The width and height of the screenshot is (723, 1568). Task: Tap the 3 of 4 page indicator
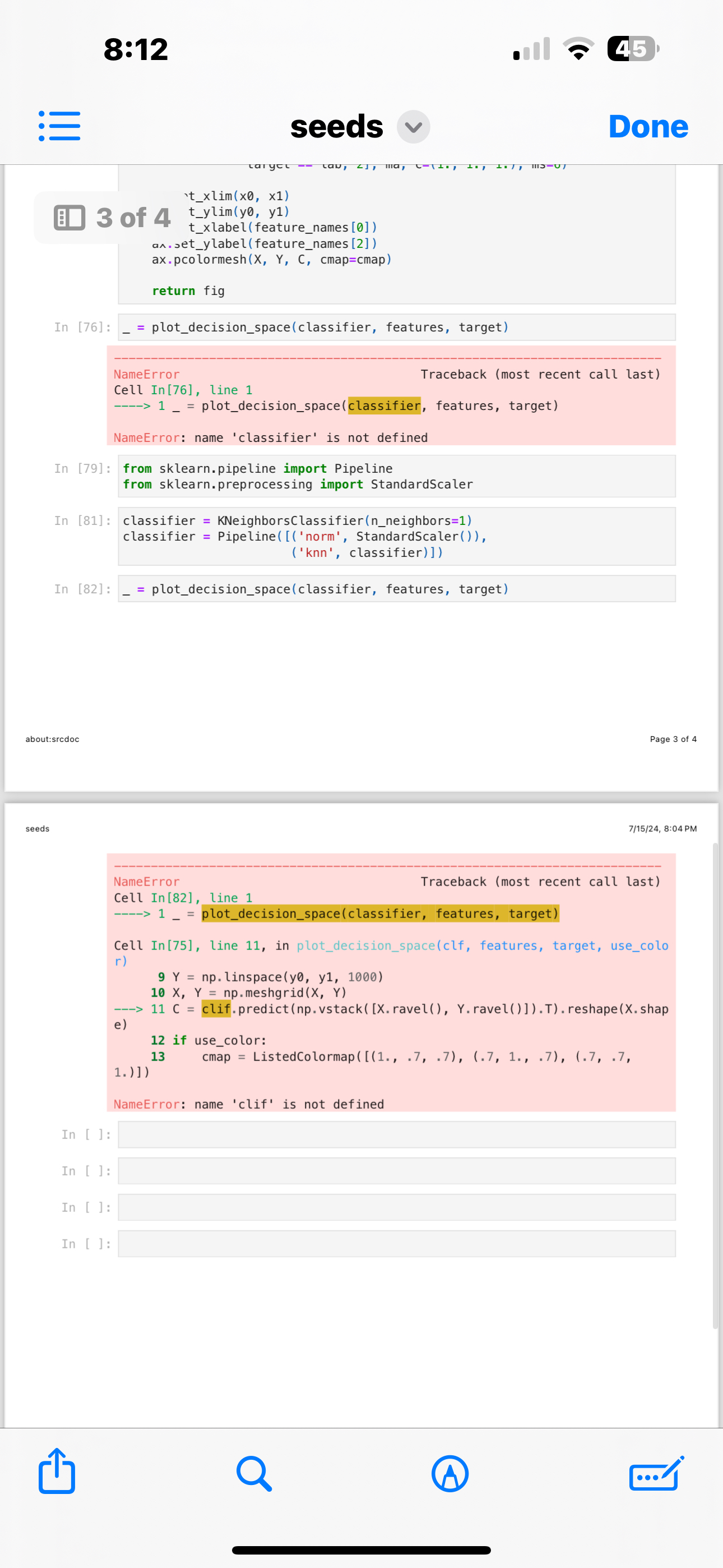click(113, 217)
